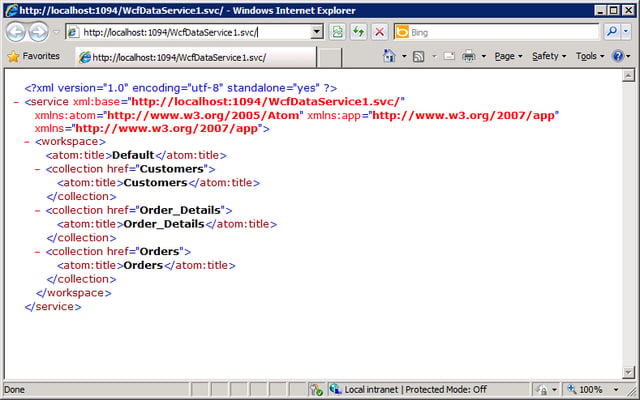640x400 pixels.
Task: Minimize the Internet Explorer window
Action: click(600, 10)
